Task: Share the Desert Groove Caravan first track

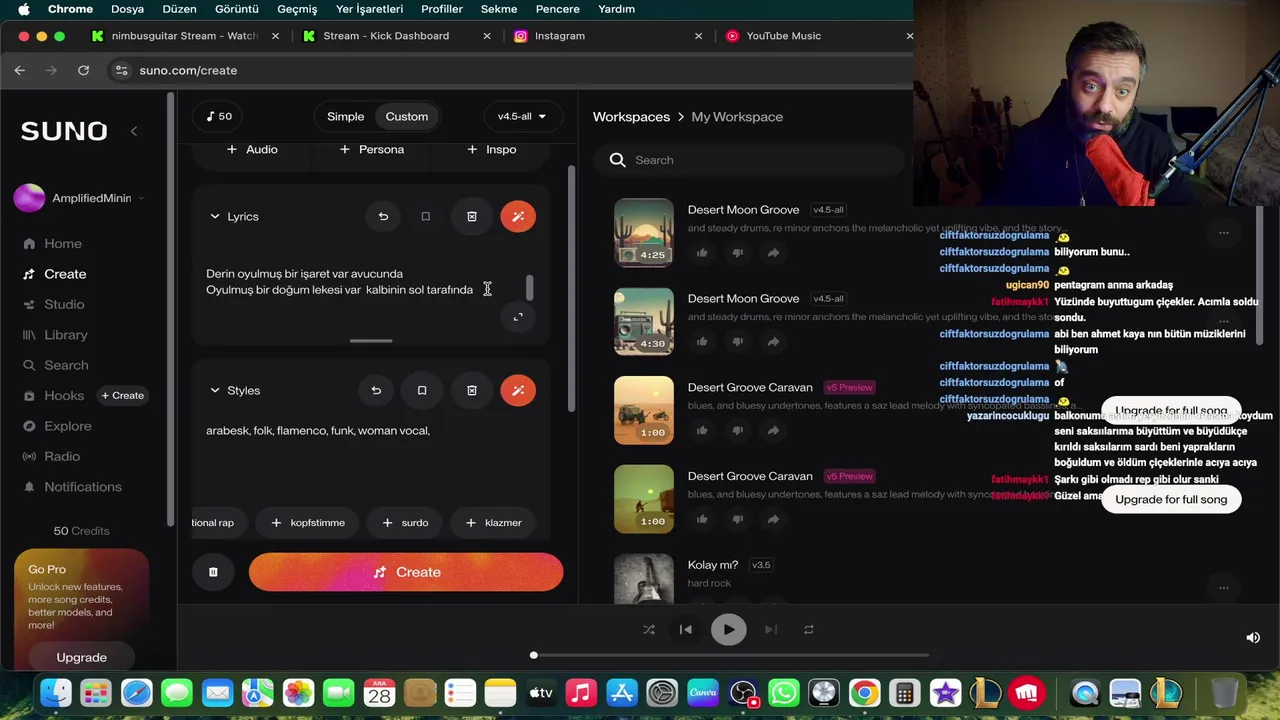Action: pyautogui.click(x=773, y=430)
